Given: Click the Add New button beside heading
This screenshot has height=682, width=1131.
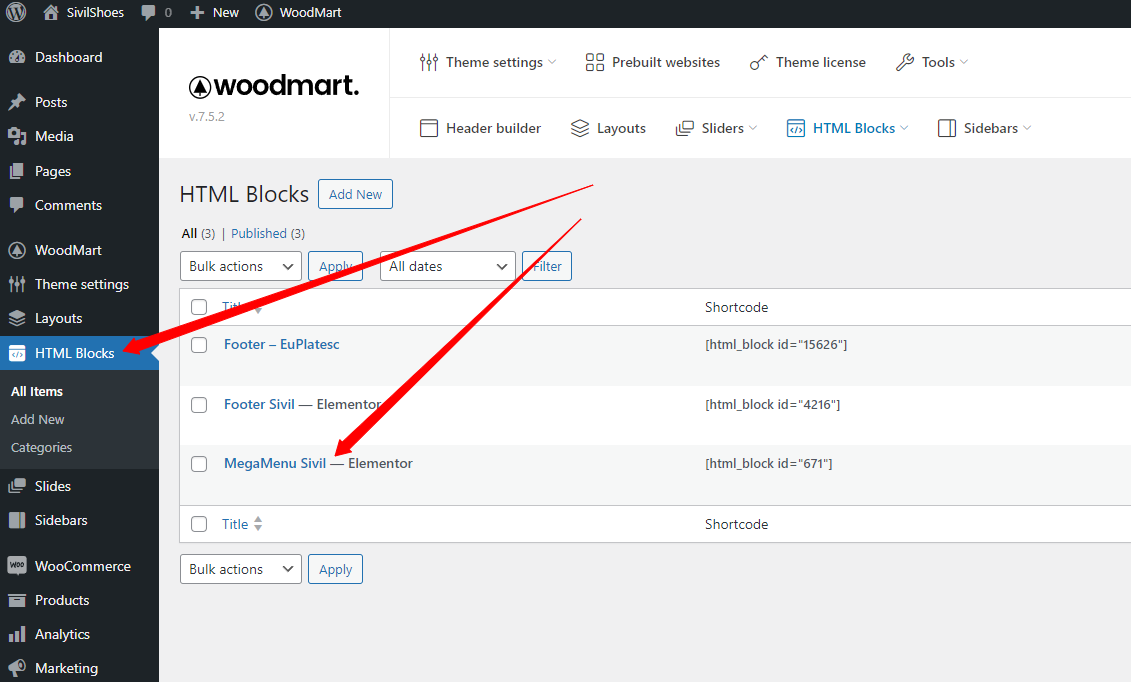Looking at the screenshot, I should (x=356, y=194).
